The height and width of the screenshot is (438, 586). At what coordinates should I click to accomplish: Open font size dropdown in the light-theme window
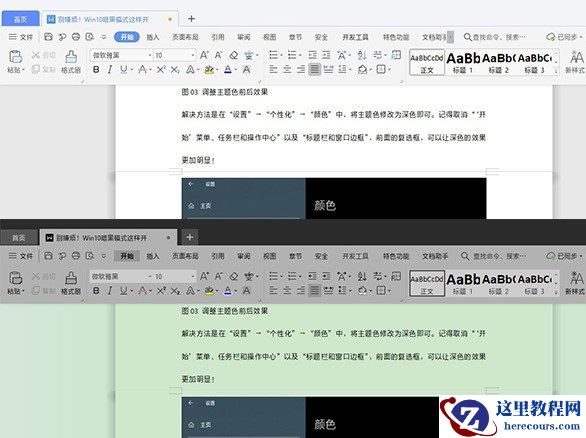pos(193,55)
